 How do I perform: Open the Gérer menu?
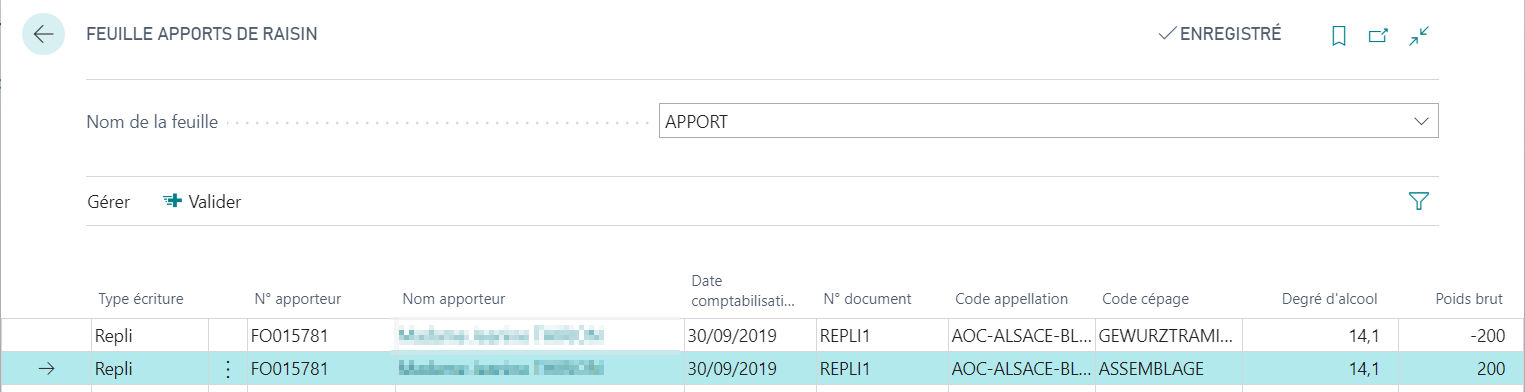click(x=109, y=202)
